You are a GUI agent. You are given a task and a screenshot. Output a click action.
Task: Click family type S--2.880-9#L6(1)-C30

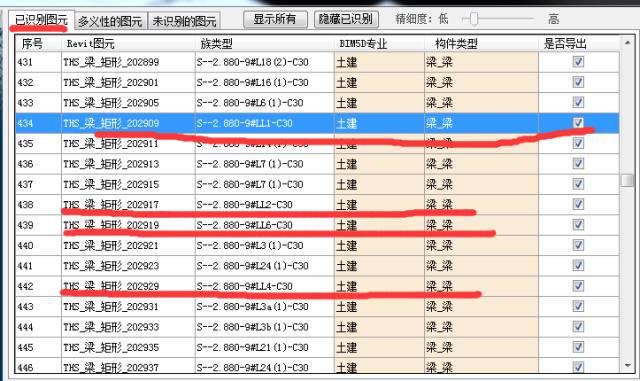250,103
